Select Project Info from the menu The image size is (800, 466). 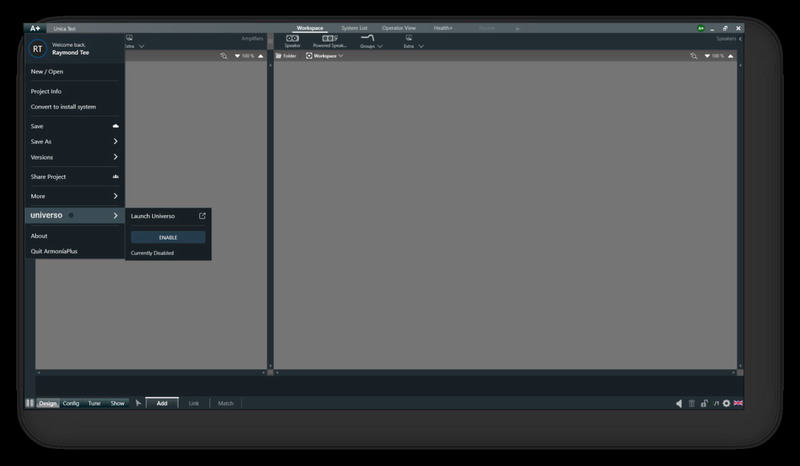pos(46,91)
